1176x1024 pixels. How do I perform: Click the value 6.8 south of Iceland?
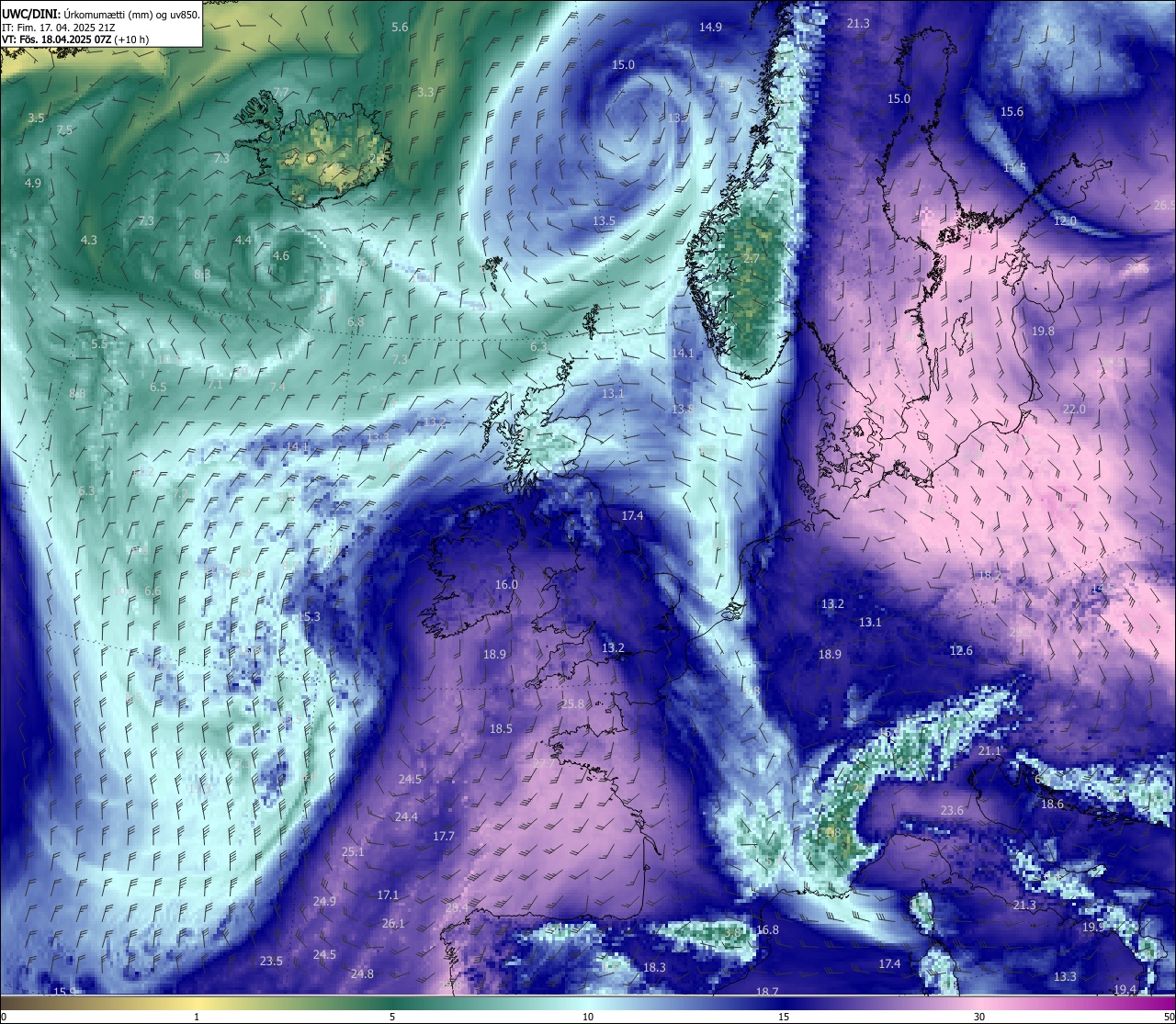(x=356, y=321)
